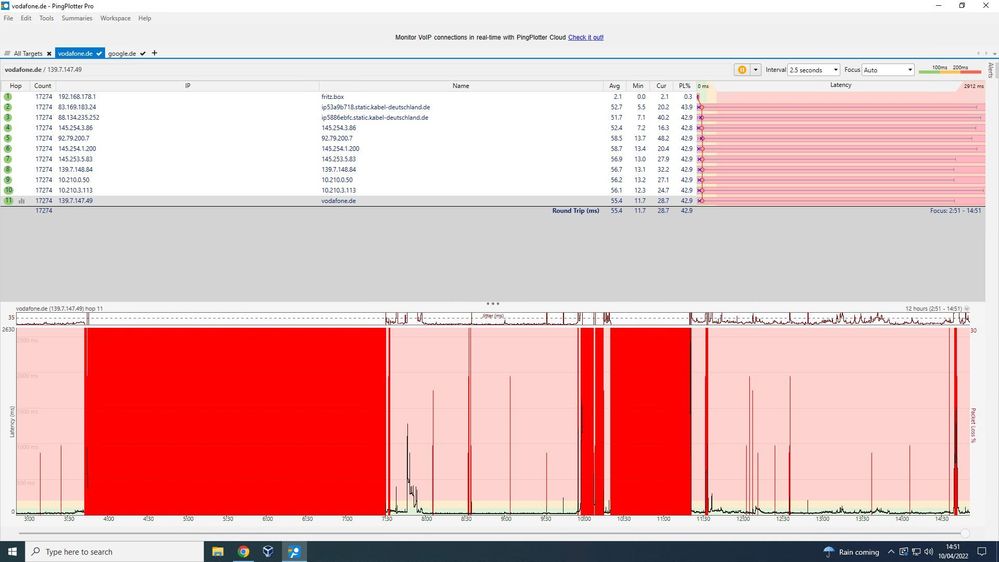Select IP 83.169.183.24 cell
The width and height of the screenshot is (999, 562).
pyautogui.click(x=77, y=107)
